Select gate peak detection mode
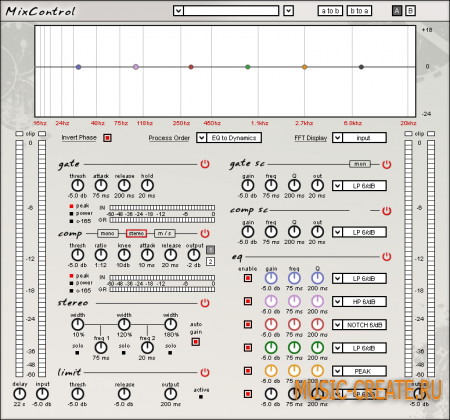Viewport: 450px width, 420px height. click(x=71, y=206)
